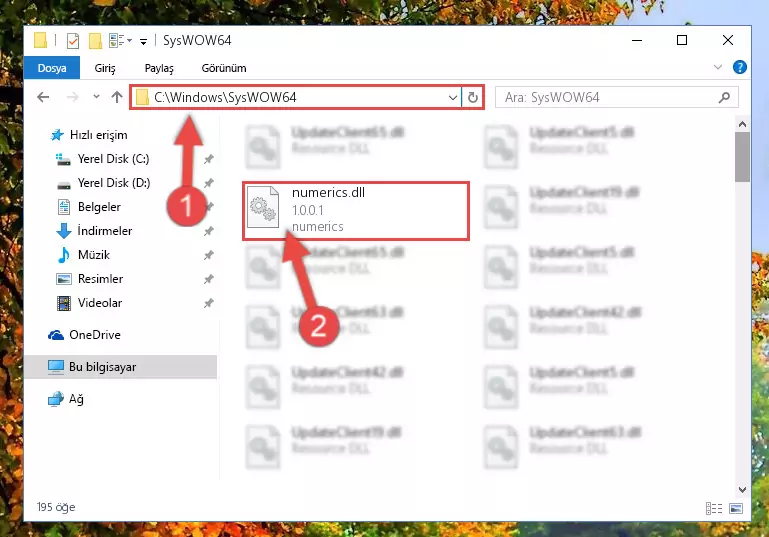The height and width of the screenshot is (537, 769).
Task: Click the Ağ network icon
Action: (x=56, y=399)
